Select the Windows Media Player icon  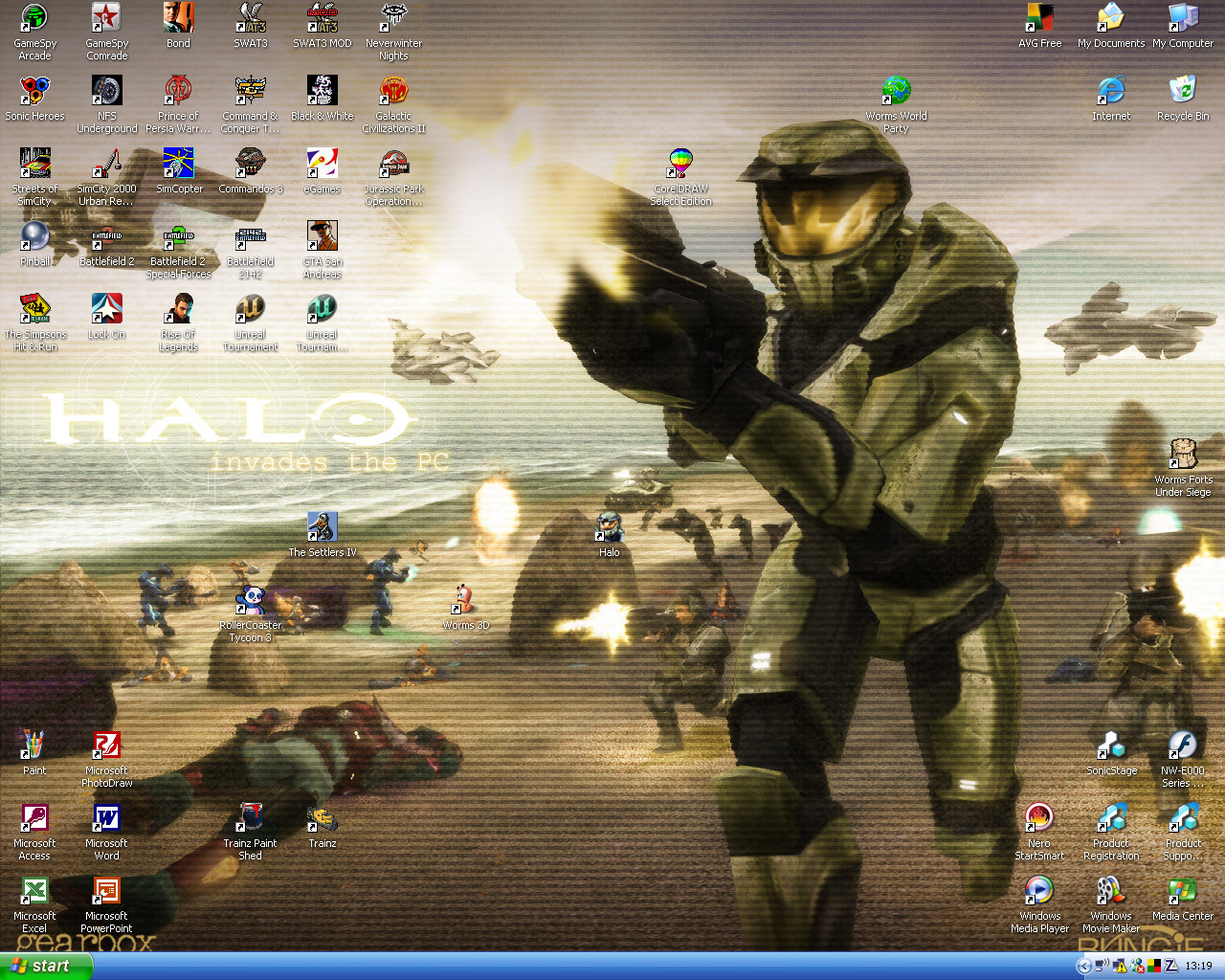[1039, 904]
